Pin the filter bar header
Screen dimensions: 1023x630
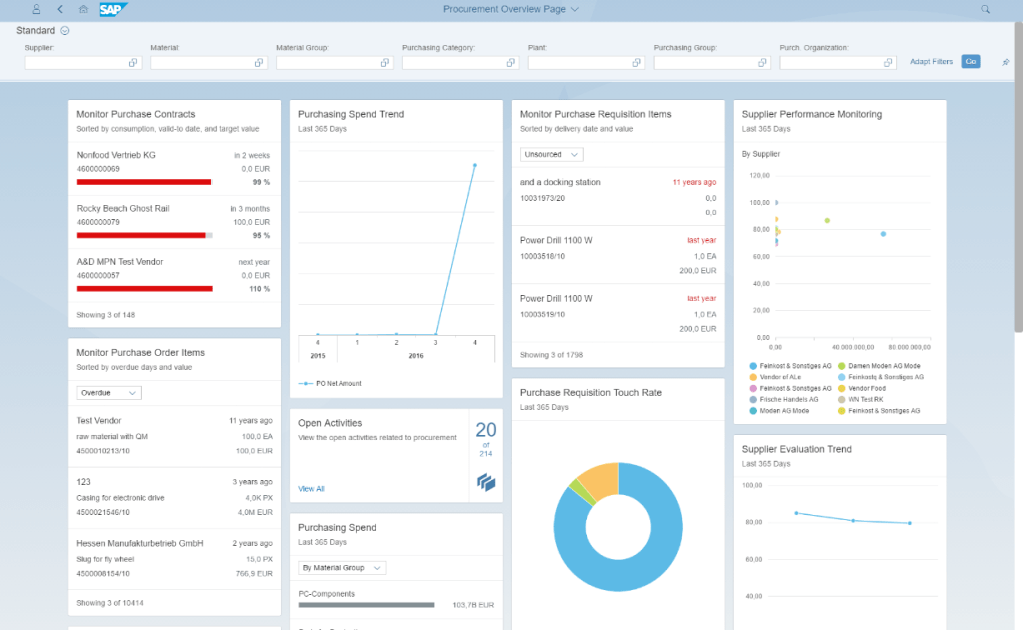[x=1005, y=62]
